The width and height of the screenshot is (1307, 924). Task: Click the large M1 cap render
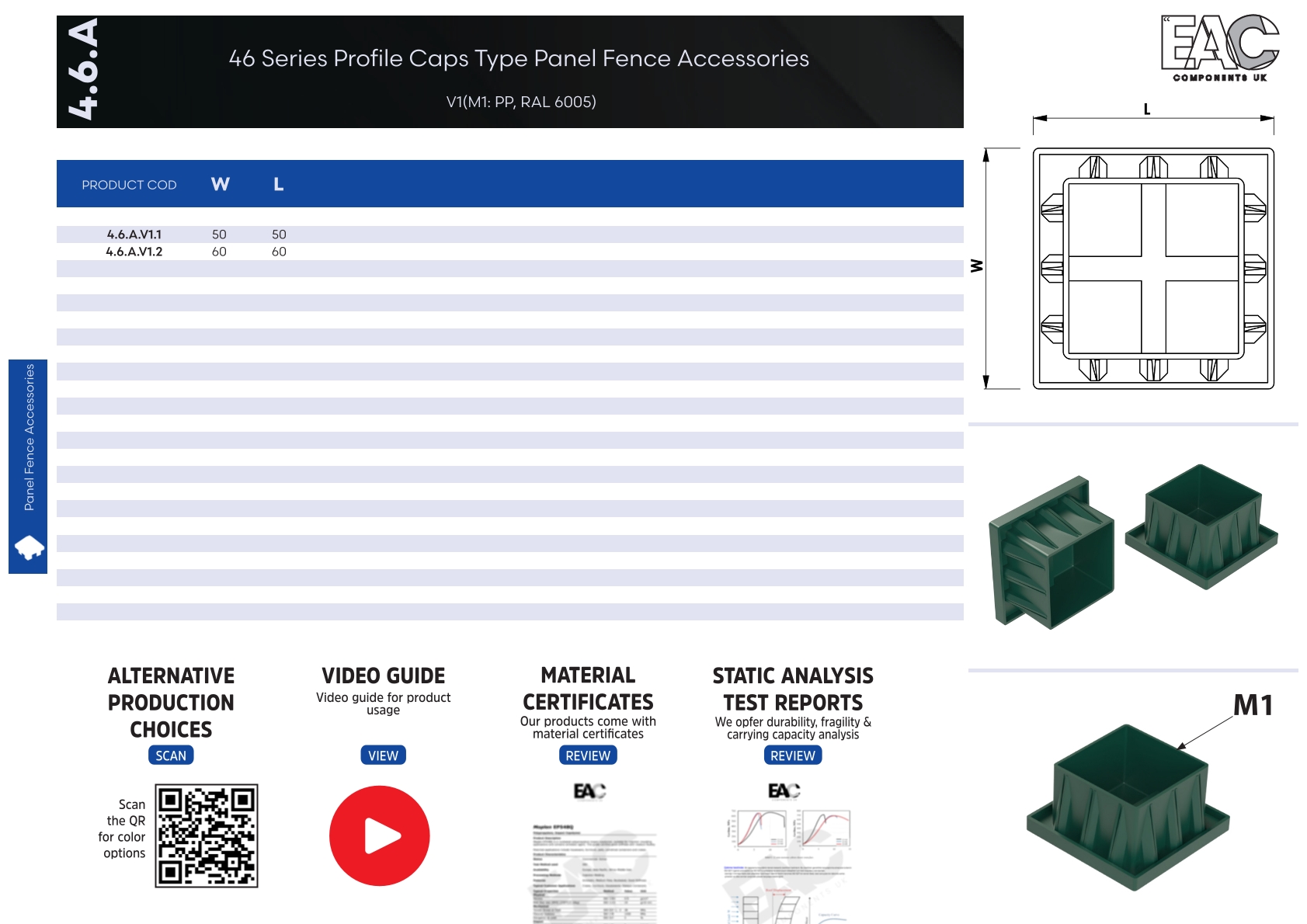click(1128, 808)
